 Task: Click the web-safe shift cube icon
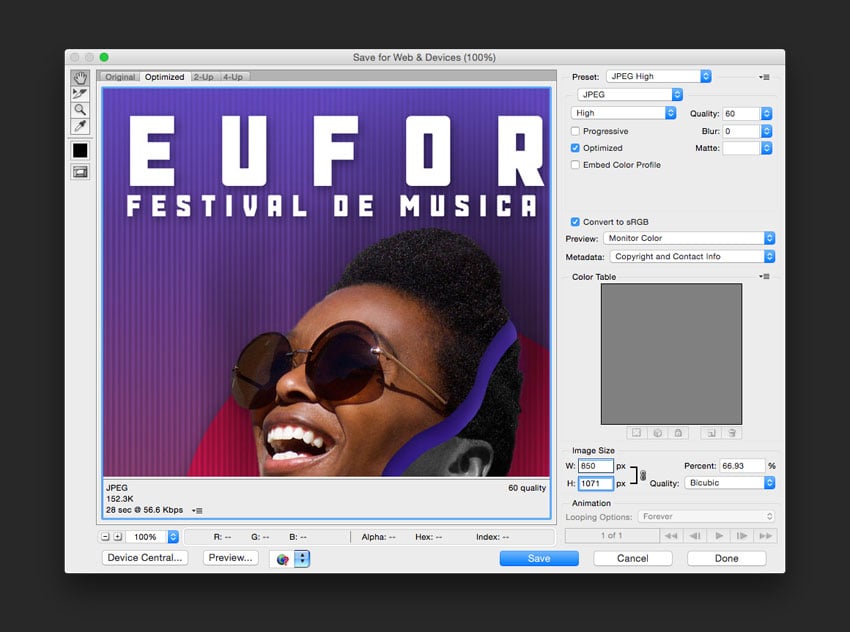[x=658, y=433]
